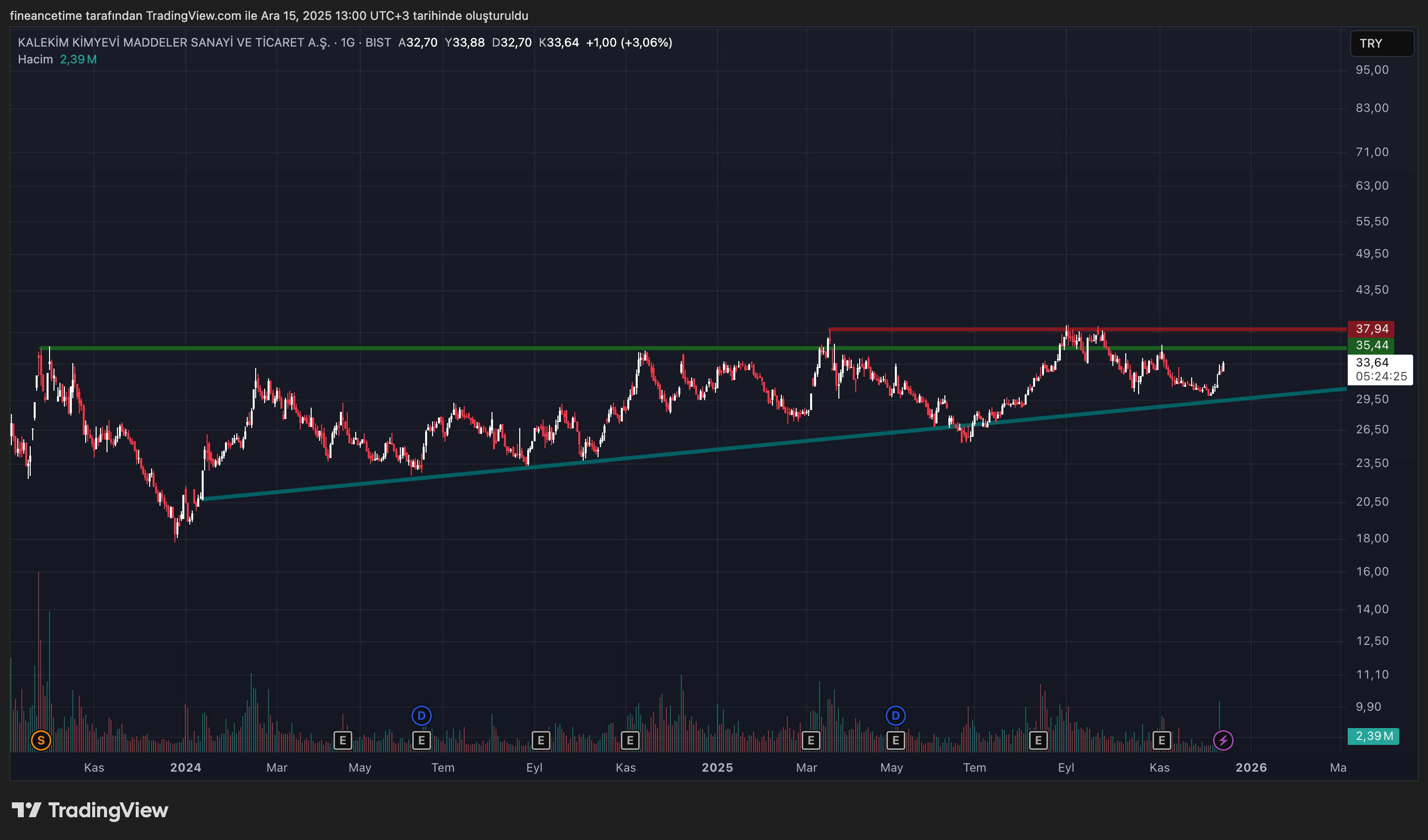The image size is (1428, 840).
Task: Click the purple lightning bolt marker
Action: (x=1223, y=740)
